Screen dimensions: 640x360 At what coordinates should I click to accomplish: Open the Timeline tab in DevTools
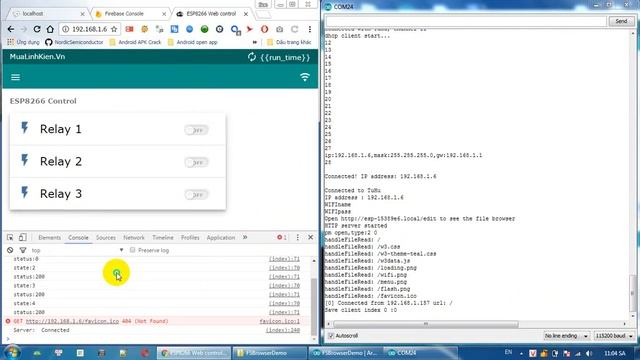163,238
